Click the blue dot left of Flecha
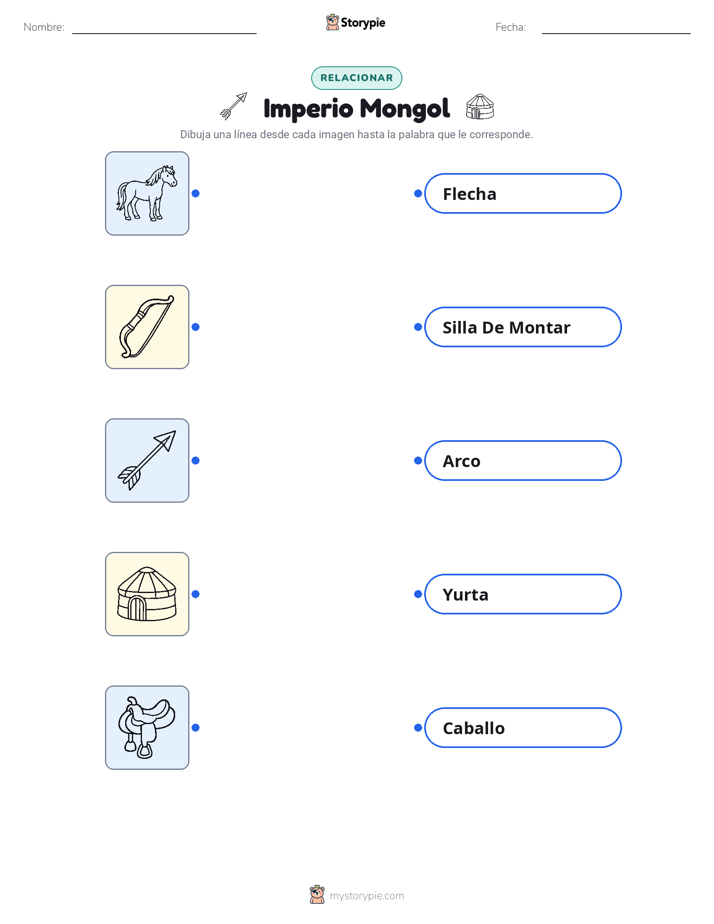714x924 pixels. pos(418,193)
